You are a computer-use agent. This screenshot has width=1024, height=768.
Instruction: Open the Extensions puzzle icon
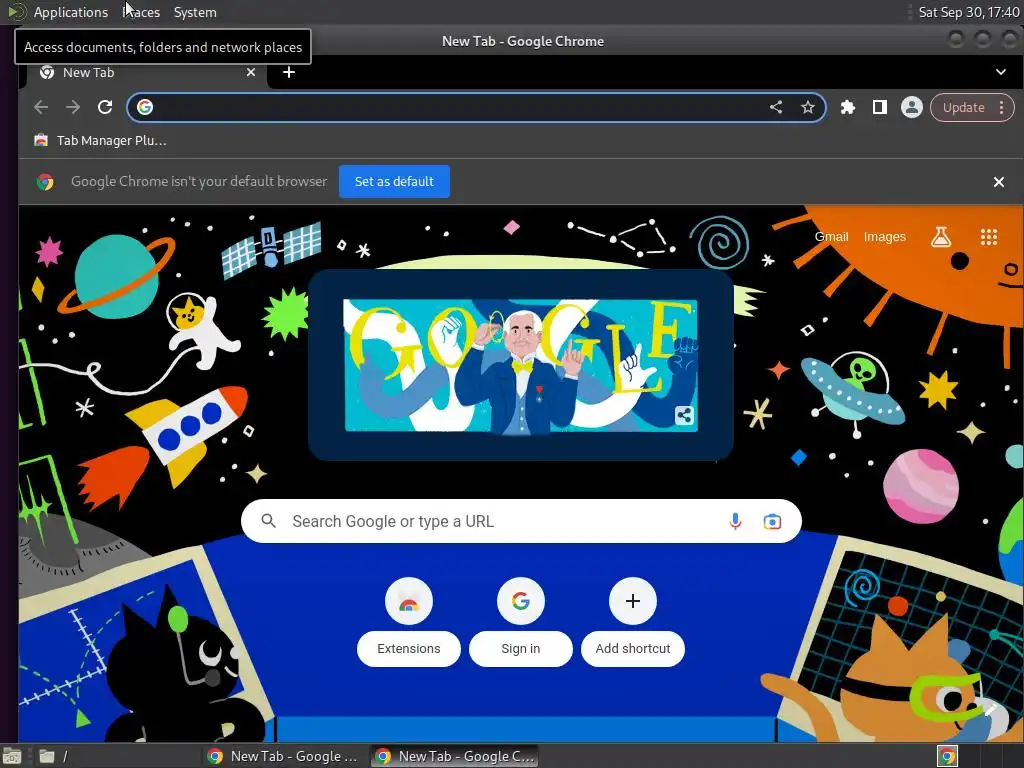click(x=848, y=107)
